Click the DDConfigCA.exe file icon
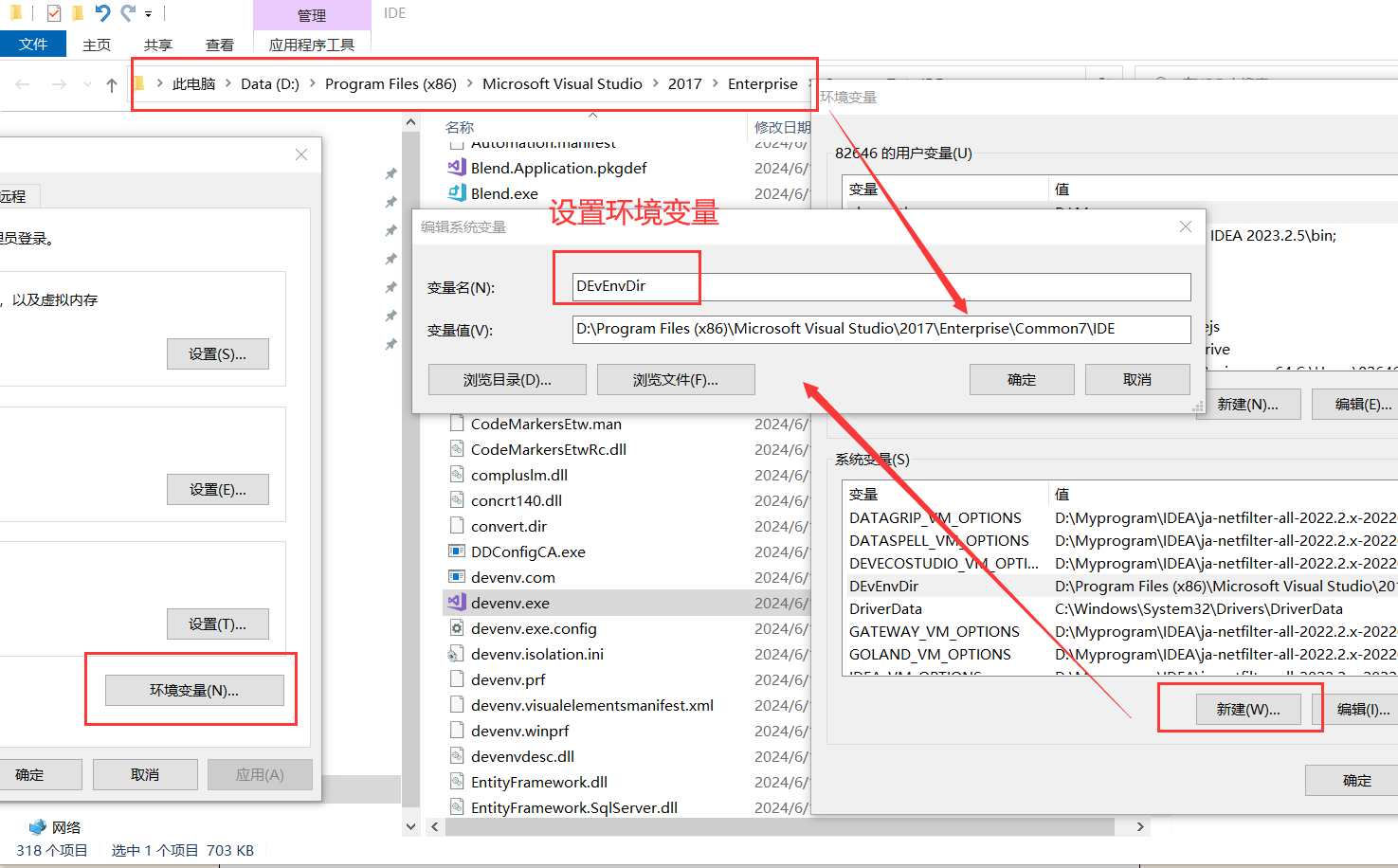The height and width of the screenshot is (868, 1398). 457,552
